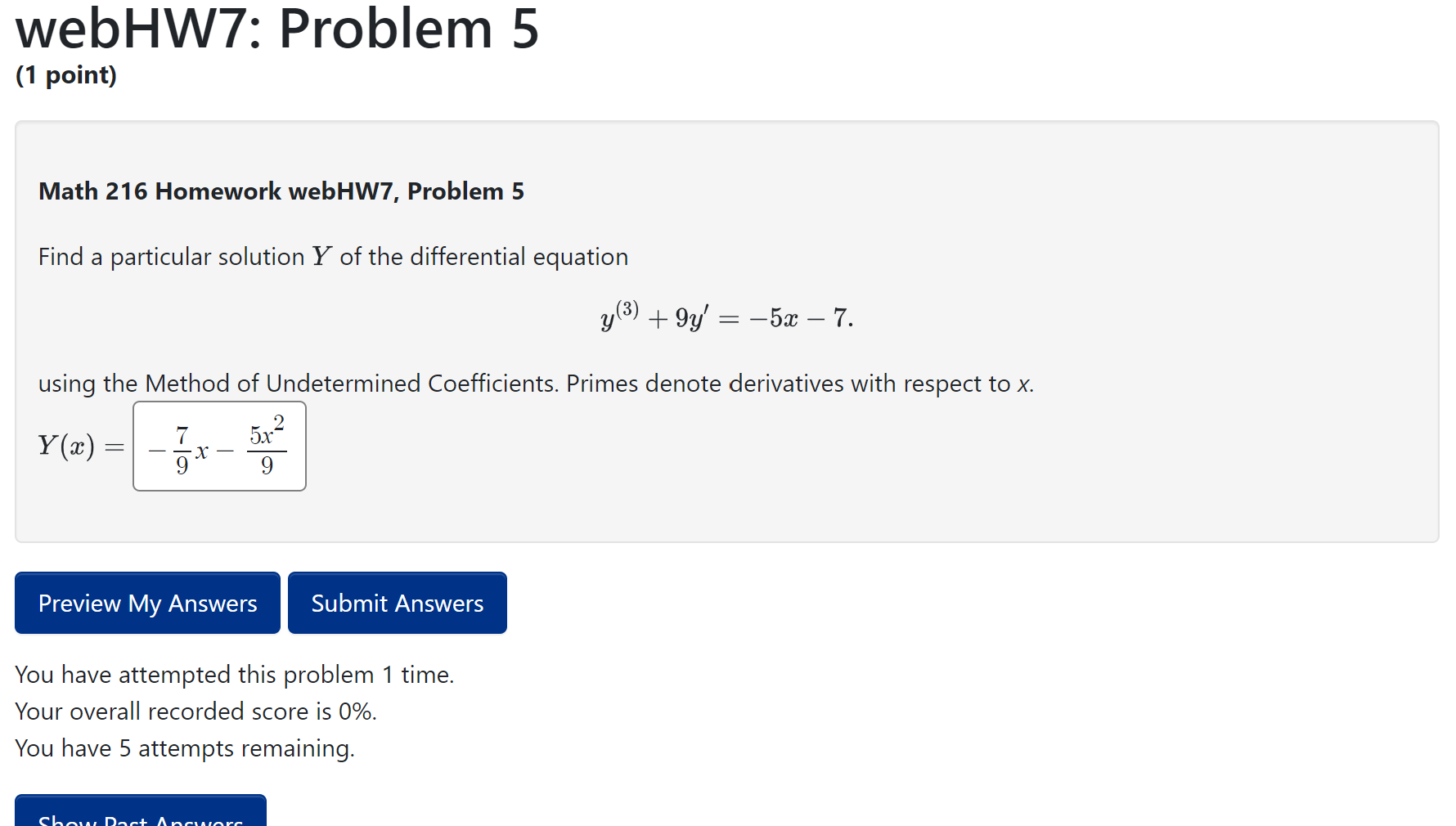Screen dimensions: 1456x826
Task: Select the Y(x) answer entry field
Action: coord(218,447)
